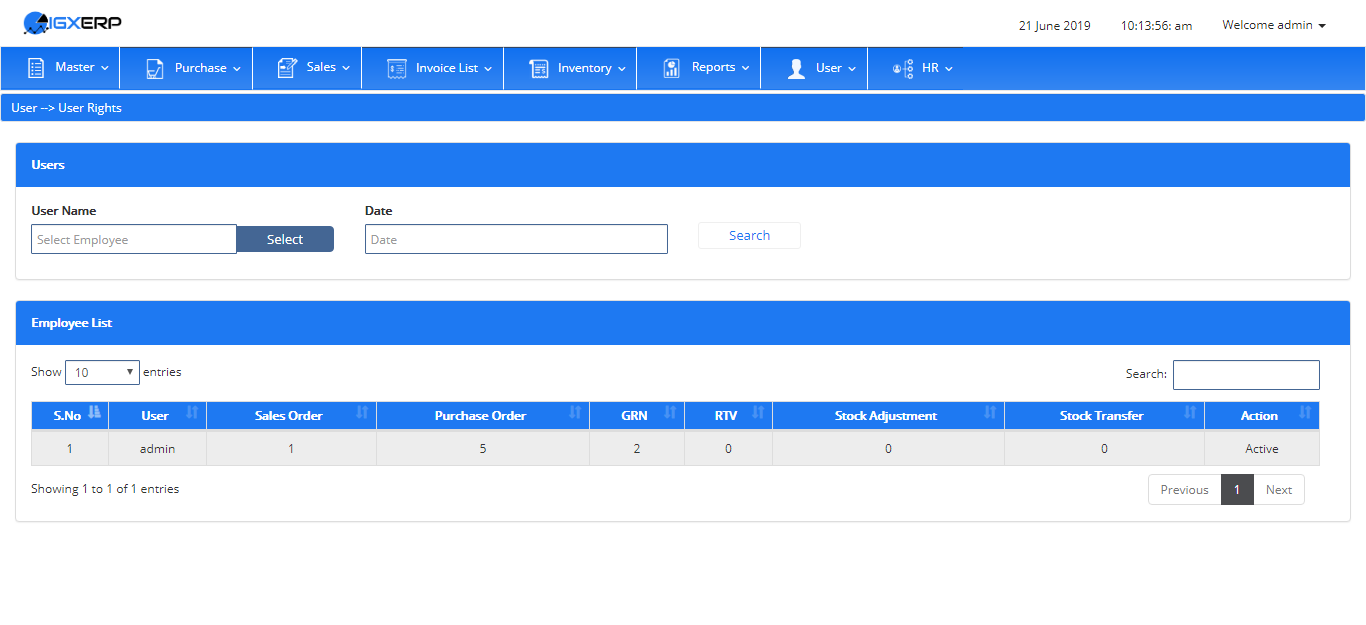Click the Date input field
Screen dimensions: 1366x625
(516, 239)
